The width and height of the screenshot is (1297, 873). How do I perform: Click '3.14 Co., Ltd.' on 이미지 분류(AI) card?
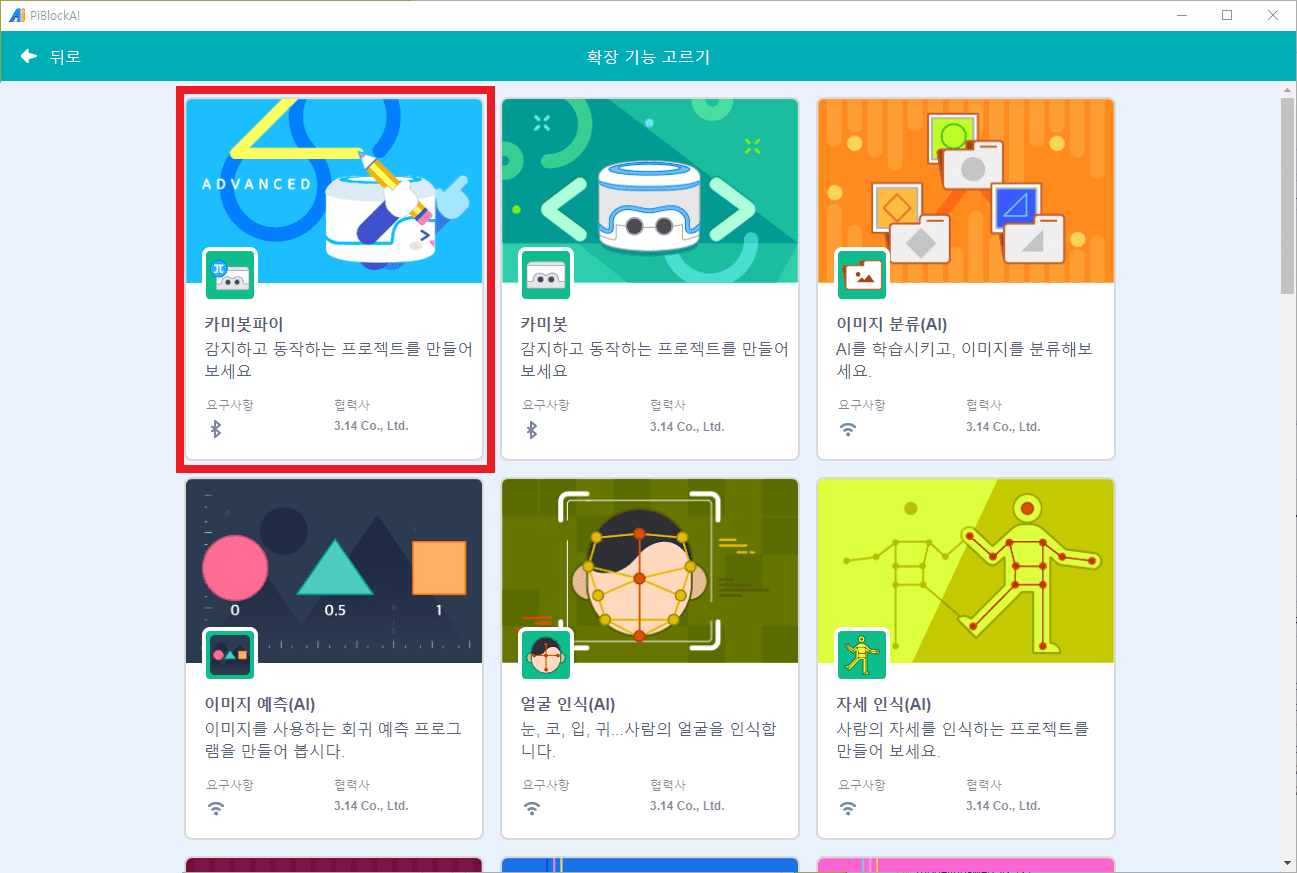coord(1003,426)
